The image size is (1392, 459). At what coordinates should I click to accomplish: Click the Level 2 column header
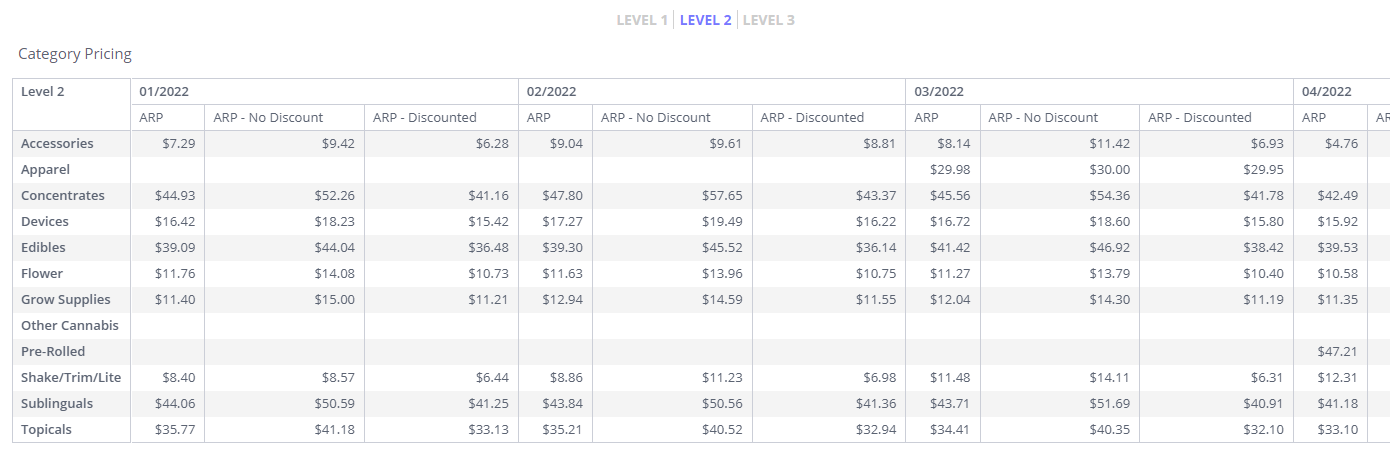43,92
